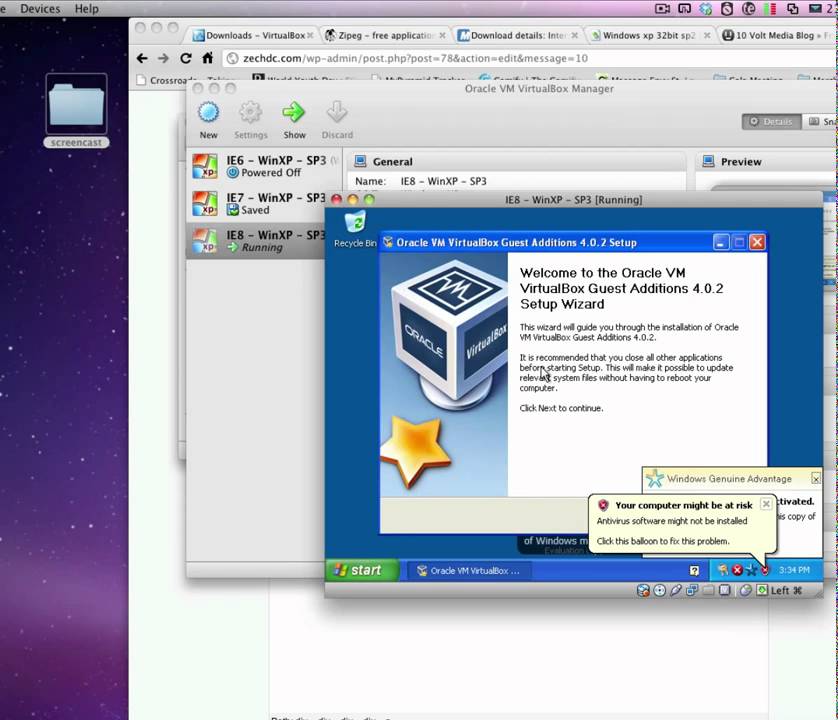Click the Details button in VirtualBox Manager

[771, 122]
